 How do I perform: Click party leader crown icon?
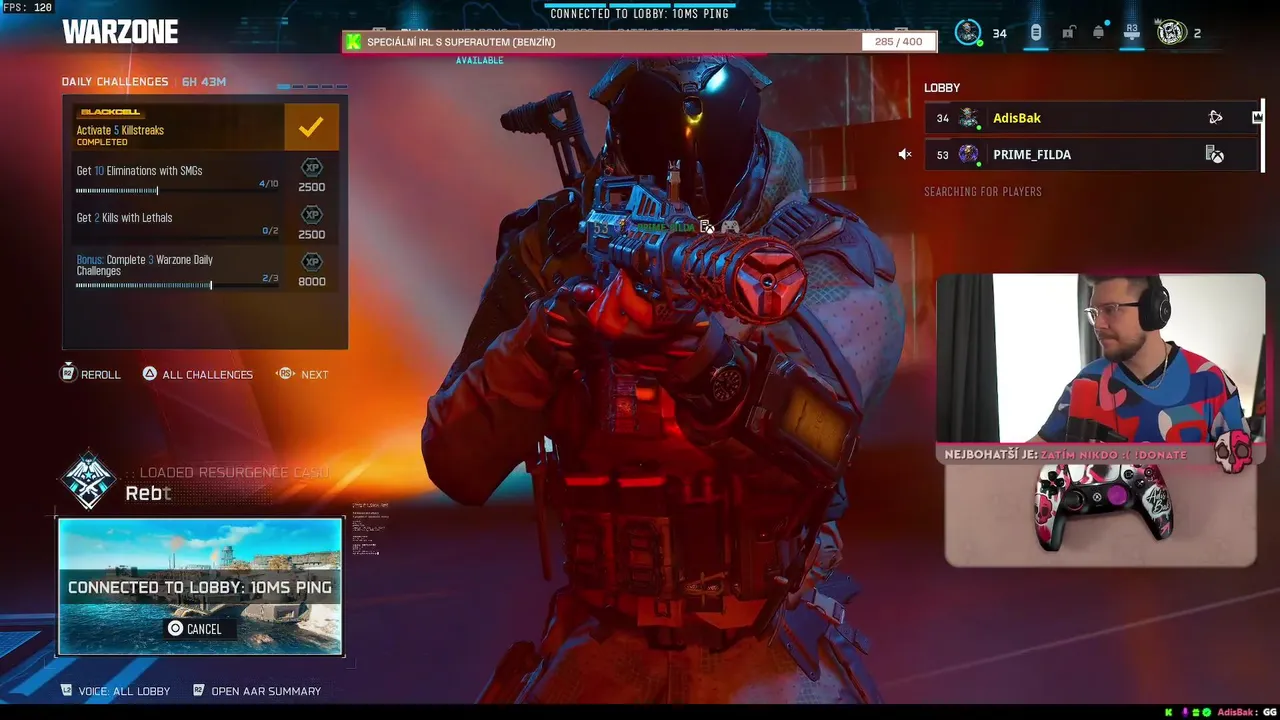click(1257, 118)
